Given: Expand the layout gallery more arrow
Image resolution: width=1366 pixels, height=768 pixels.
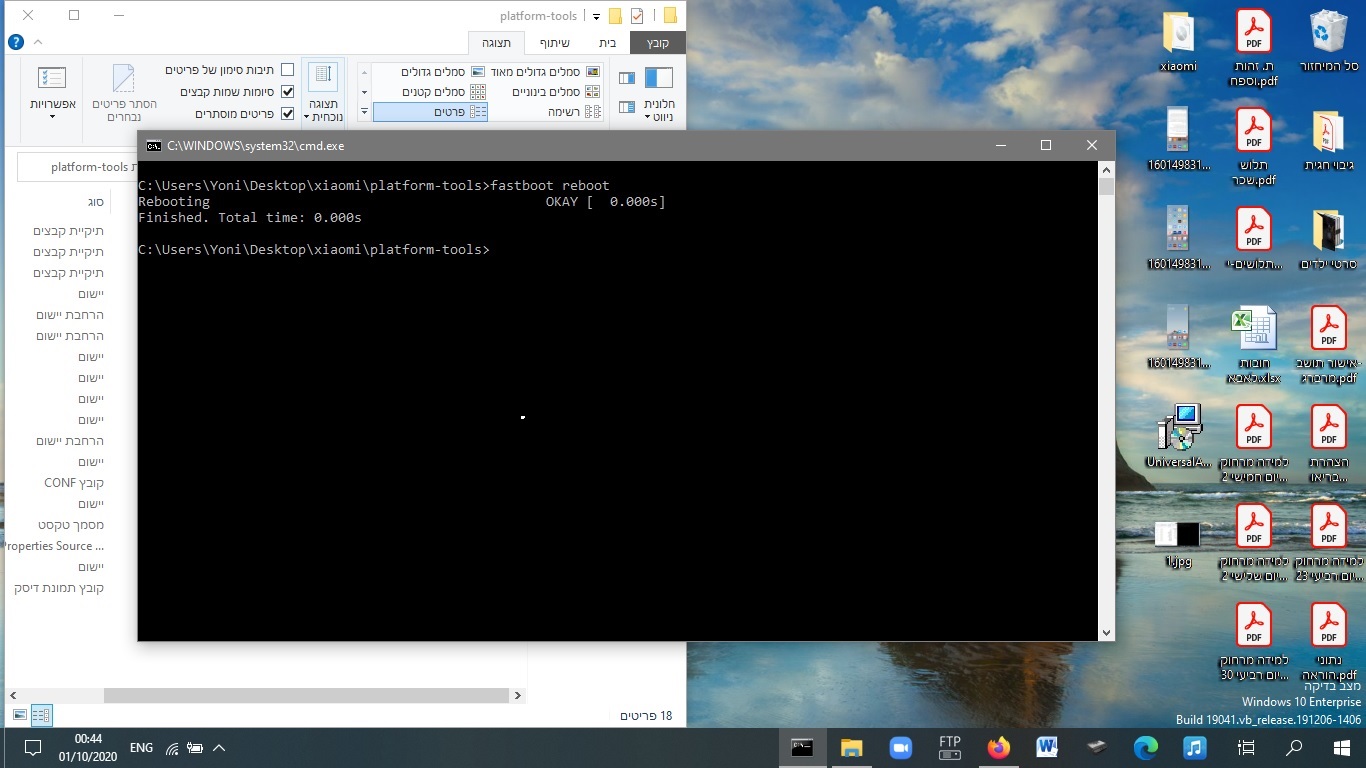Looking at the screenshot, I should pyautogui.click(x=364, y=112).
